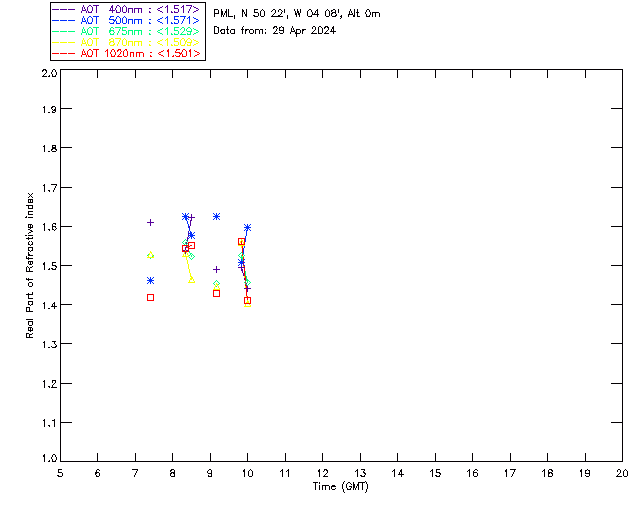Click the red square marker at time 10 near 1.41
Viewport: 640px width, 512px height.
tap(247, 301)
